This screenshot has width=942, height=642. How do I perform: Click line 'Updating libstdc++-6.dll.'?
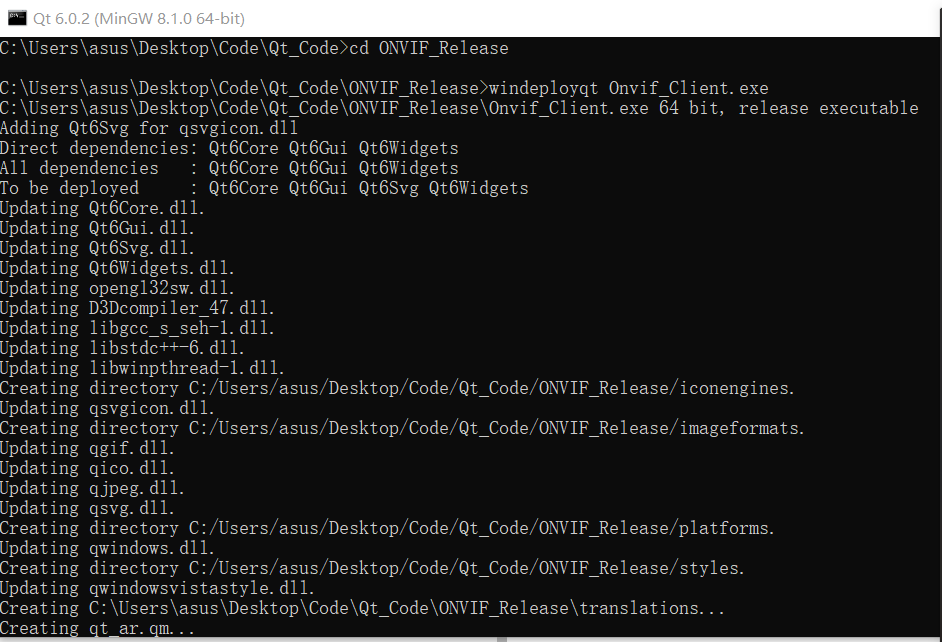click(x=122, y=348)
